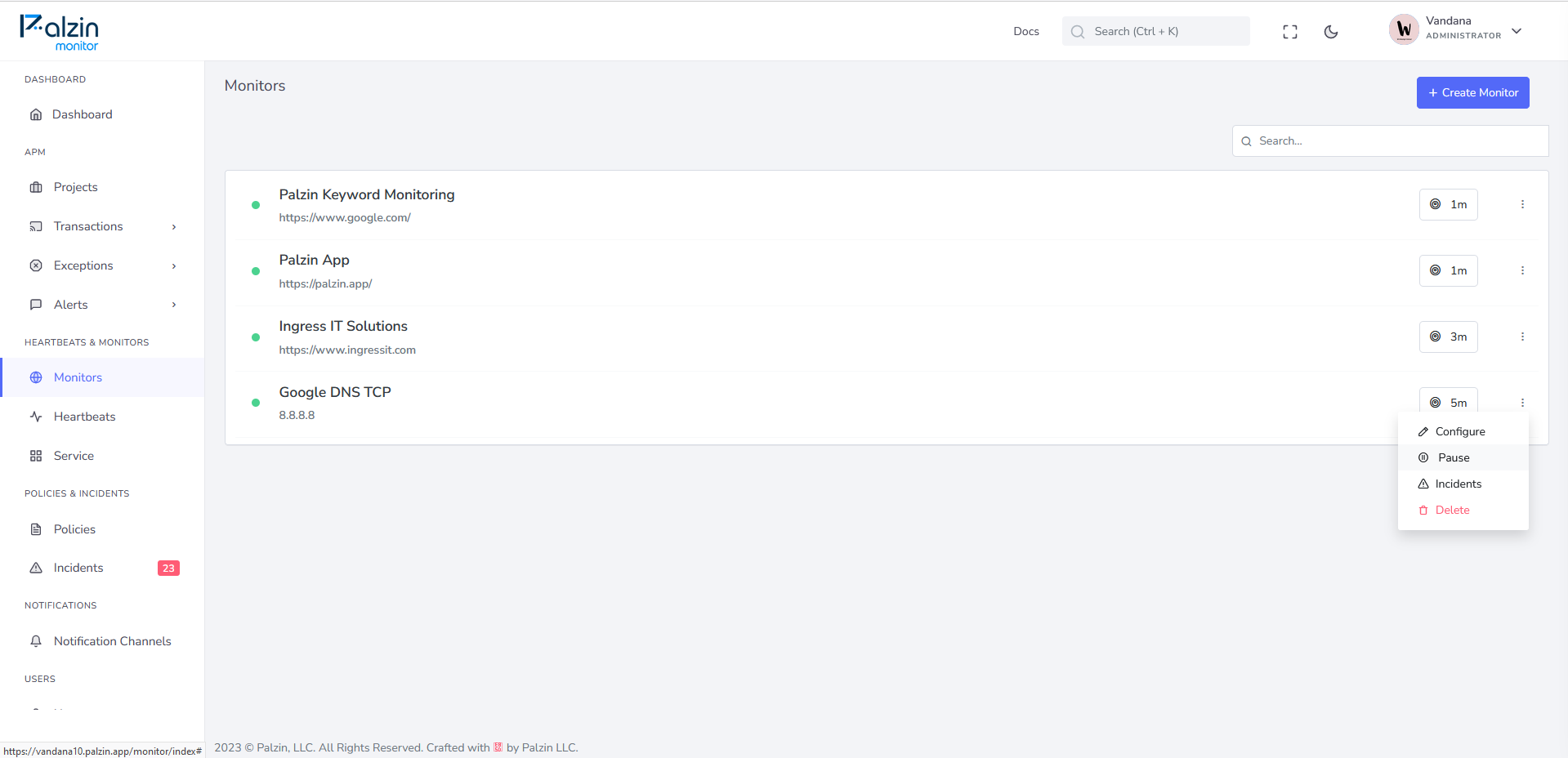This screenshot has height=758, width=1568.
Task: Open the Palzin App monitor title
Action: [x=314, y=261]
